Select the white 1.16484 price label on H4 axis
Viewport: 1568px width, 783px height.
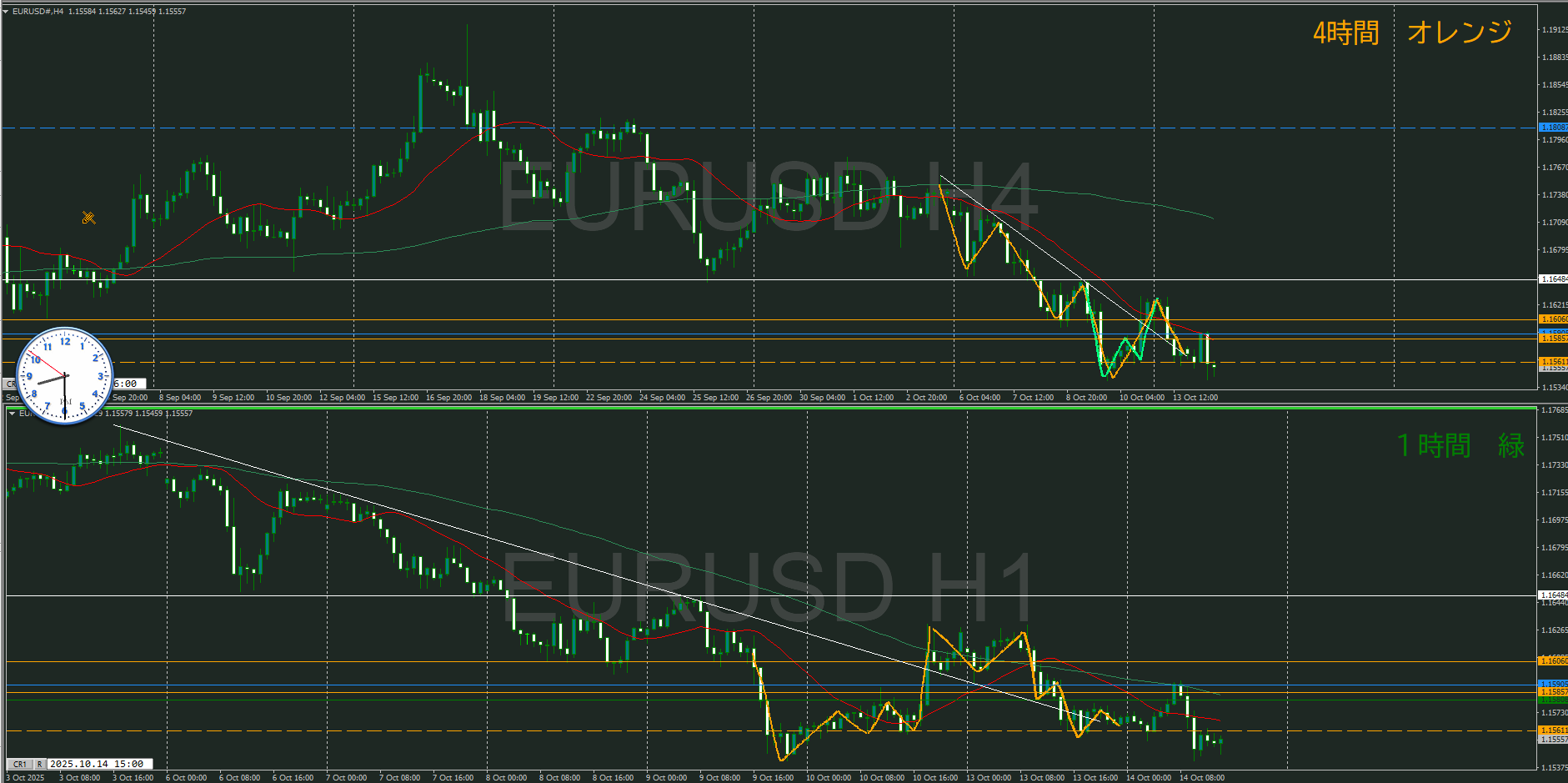tap(1553, 279)
